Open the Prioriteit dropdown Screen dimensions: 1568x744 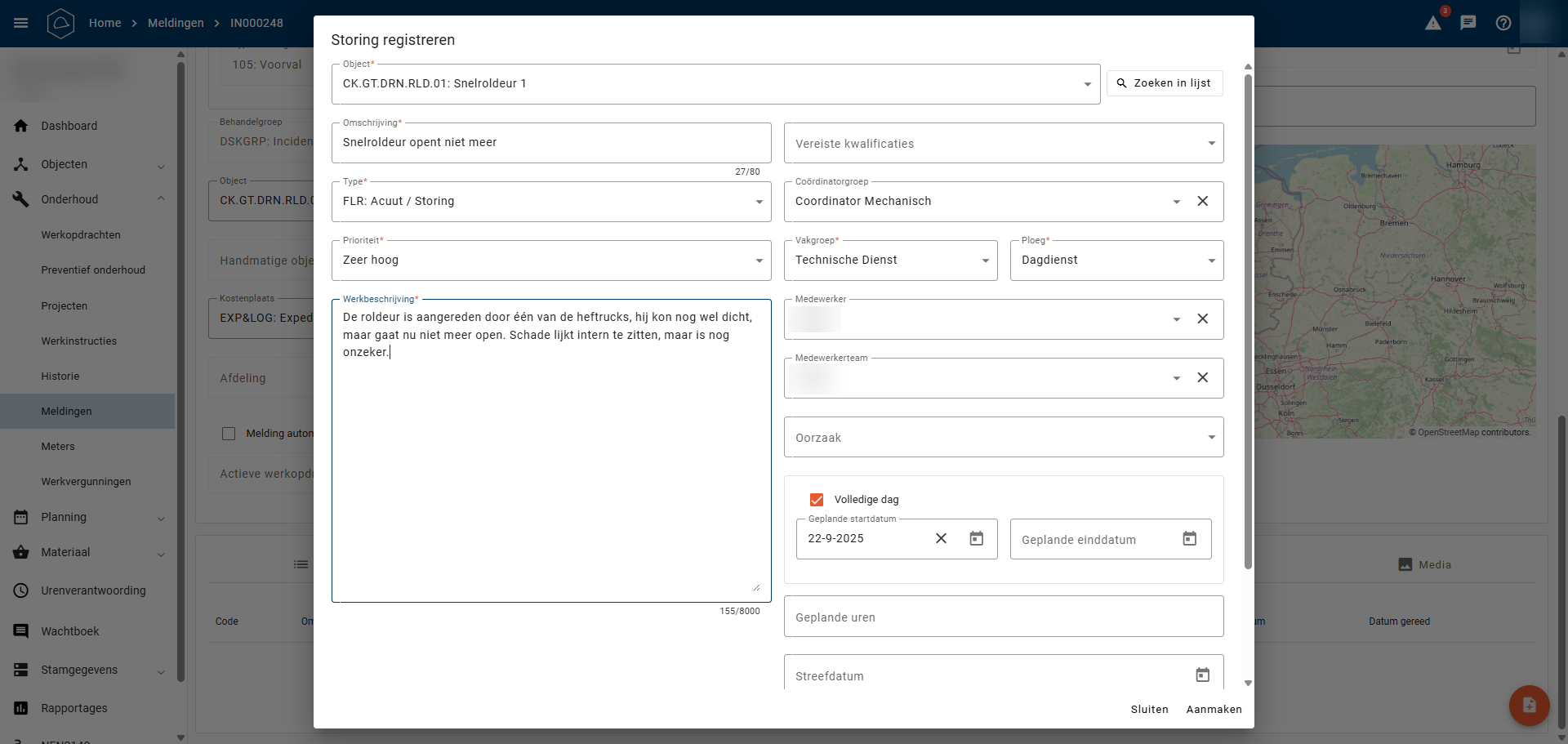551,261
